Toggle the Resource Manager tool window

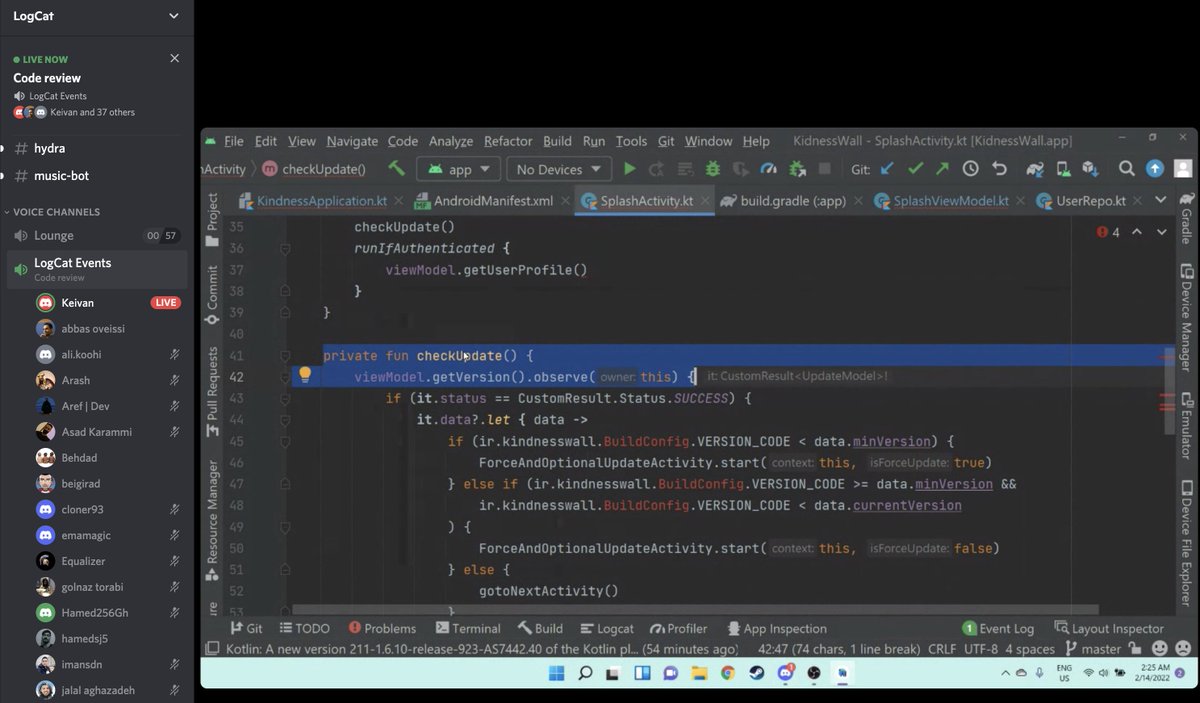212,521
